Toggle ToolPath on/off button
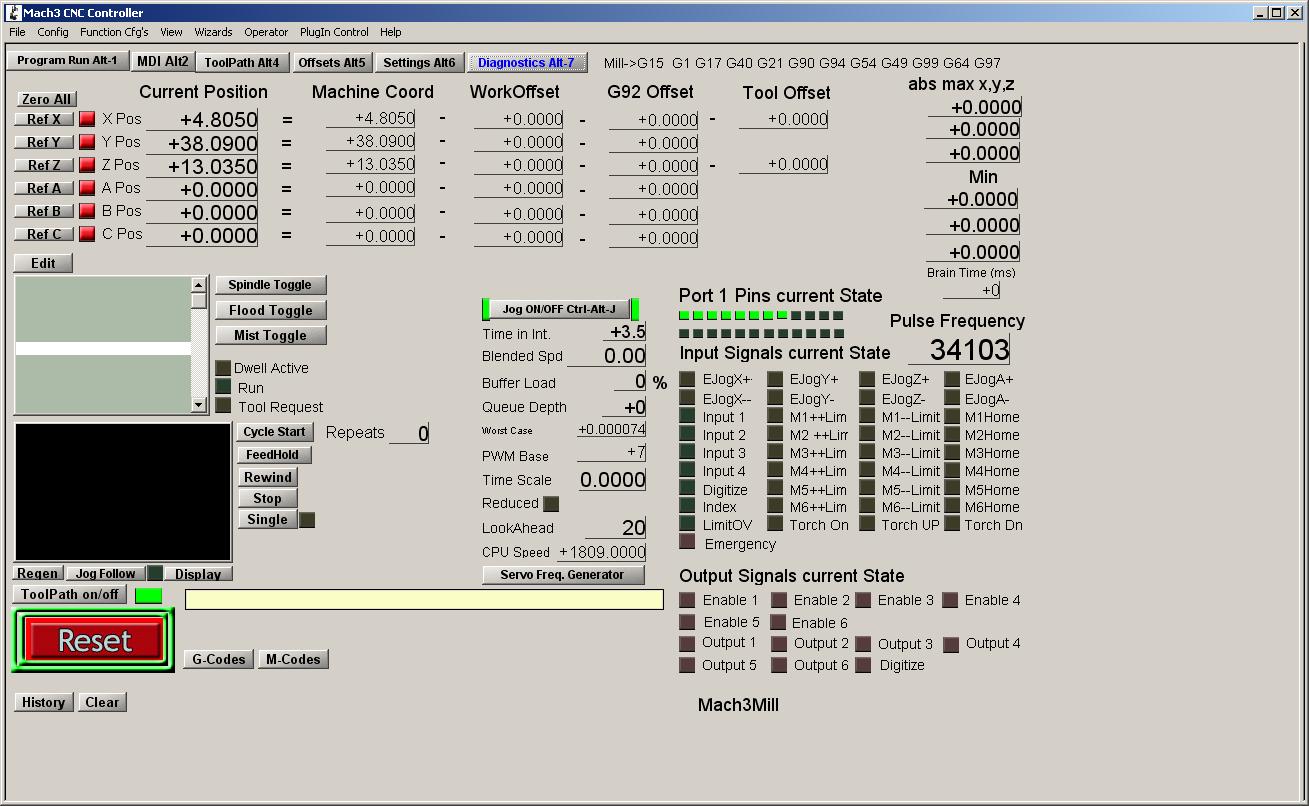This screenshot has height=806, width=1309. 70,595
